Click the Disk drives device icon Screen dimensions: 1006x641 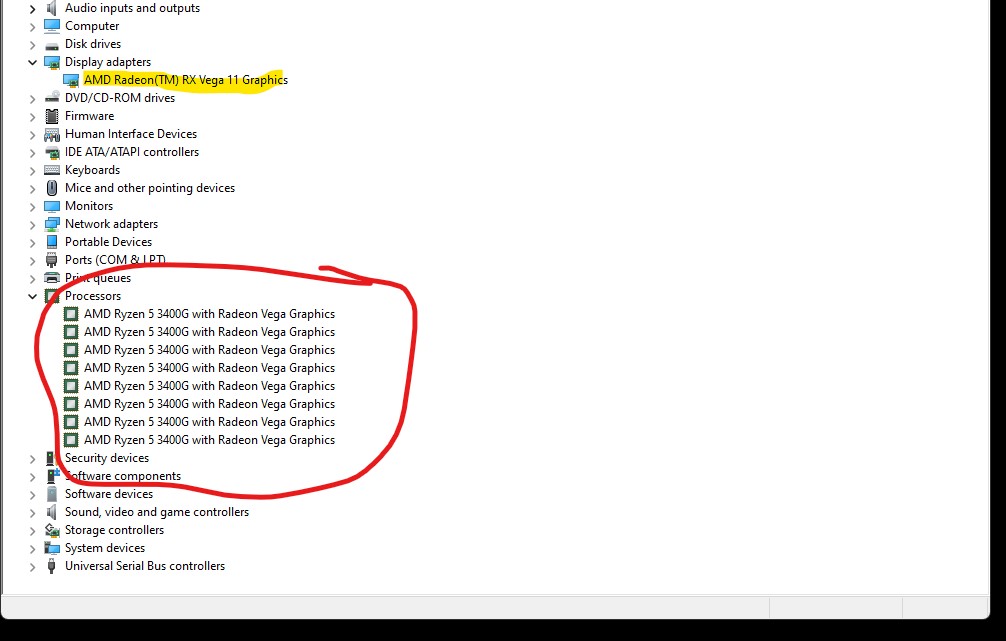(x=52, y=44)
